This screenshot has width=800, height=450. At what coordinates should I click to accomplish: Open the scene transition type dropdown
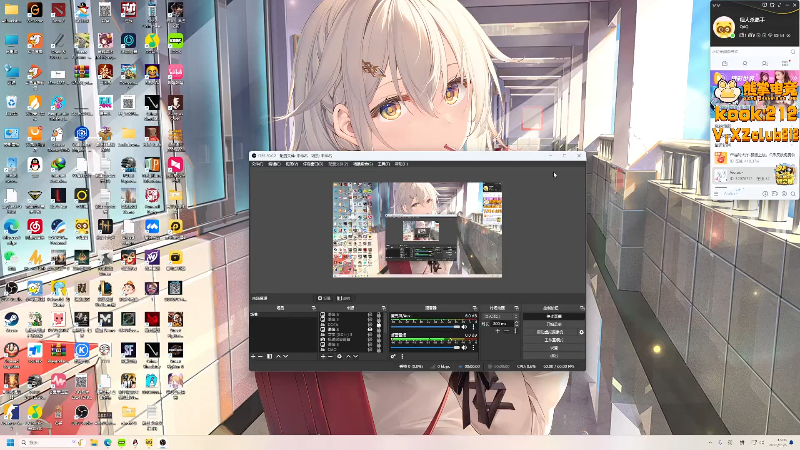[x=501, y=316]
